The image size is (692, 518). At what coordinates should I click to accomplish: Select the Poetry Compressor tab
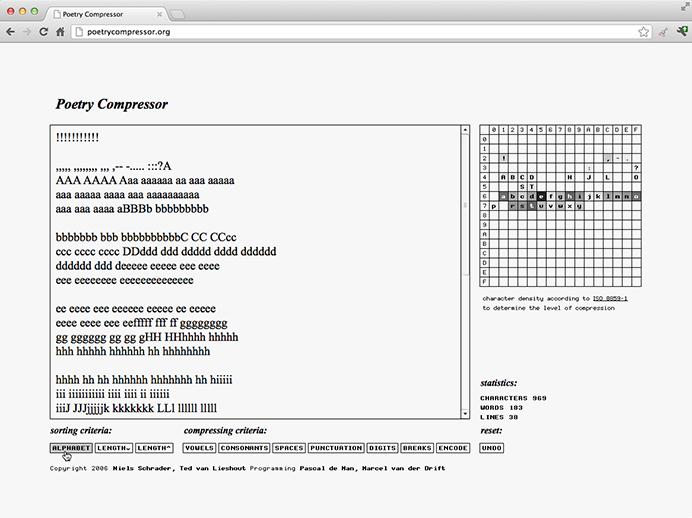coord(100,14)
